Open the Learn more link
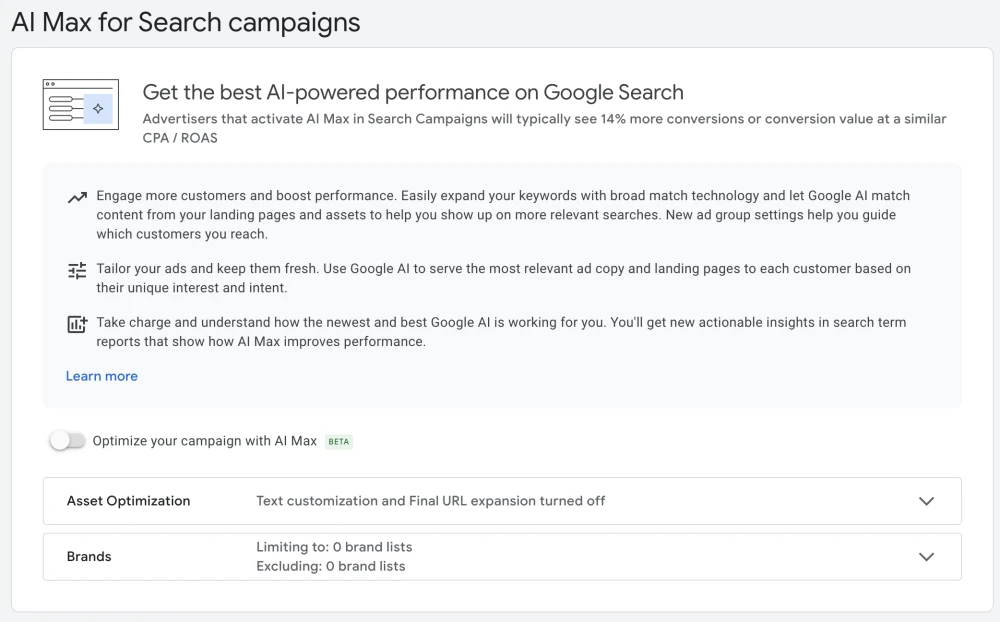 (101, 376)
